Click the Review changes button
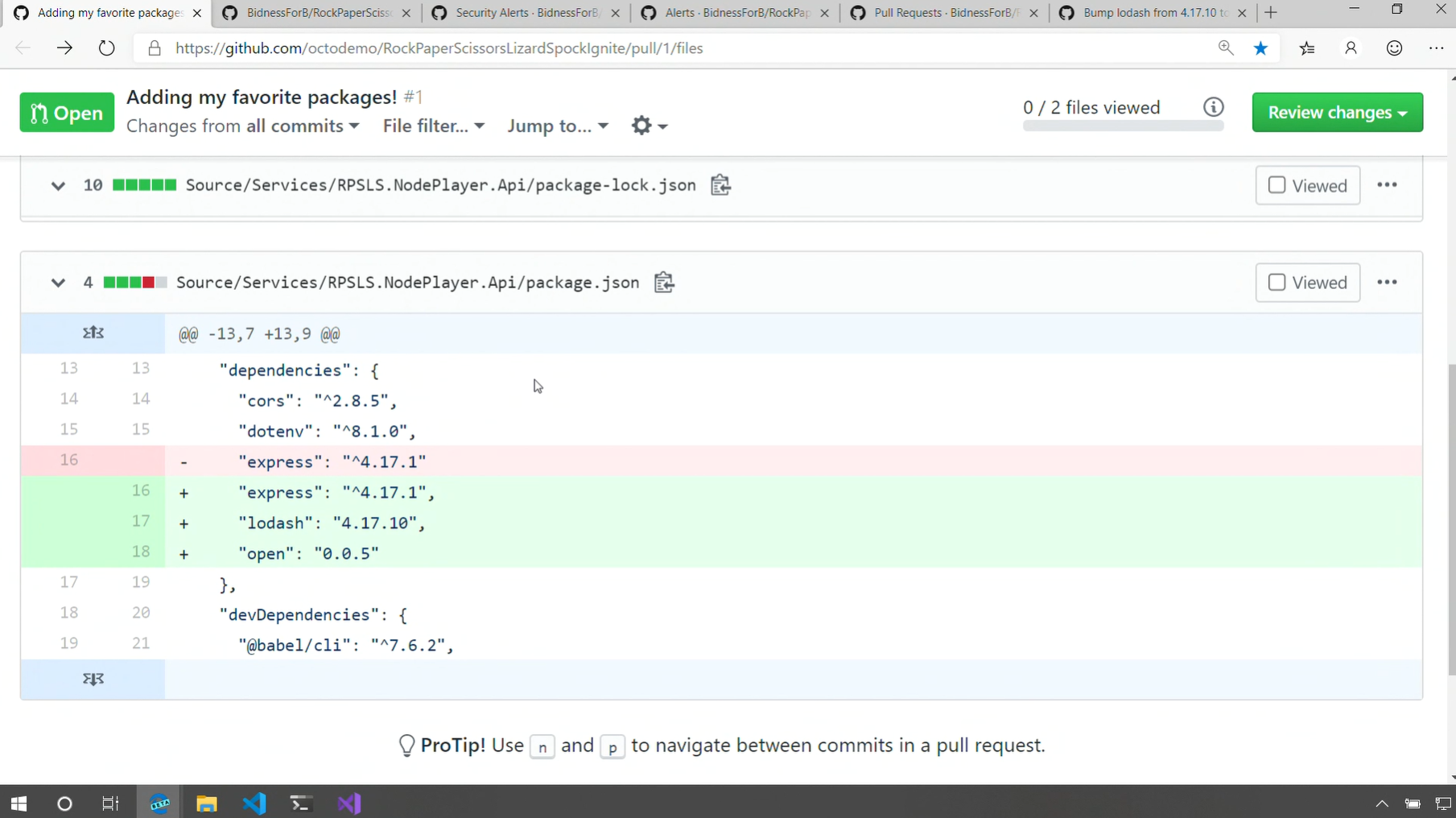This screenshot has height=818, width=1456. pos(1337,113)
